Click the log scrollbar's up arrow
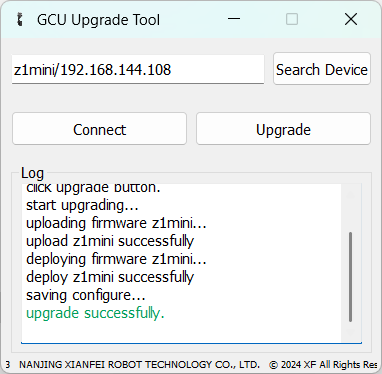This screenshot has height=374, width=382. [x=350, y=193]
